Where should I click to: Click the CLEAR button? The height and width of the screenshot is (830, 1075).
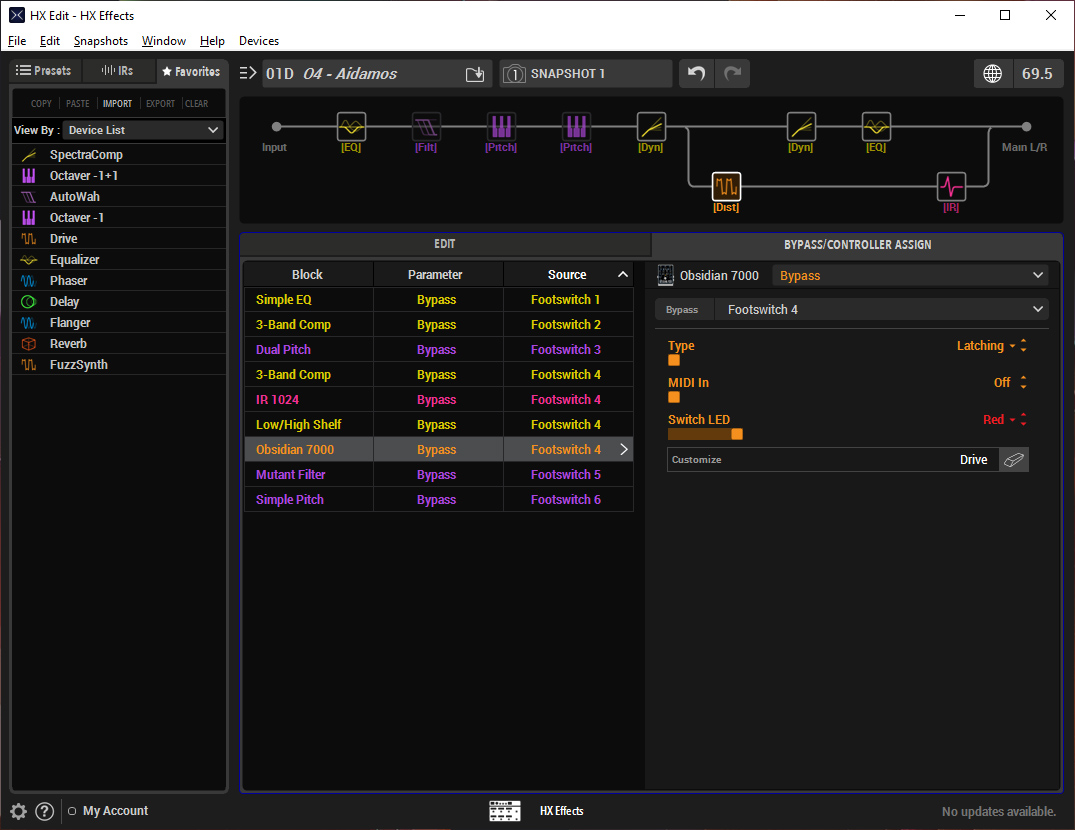pyautogui.click(x=197, y=103)
